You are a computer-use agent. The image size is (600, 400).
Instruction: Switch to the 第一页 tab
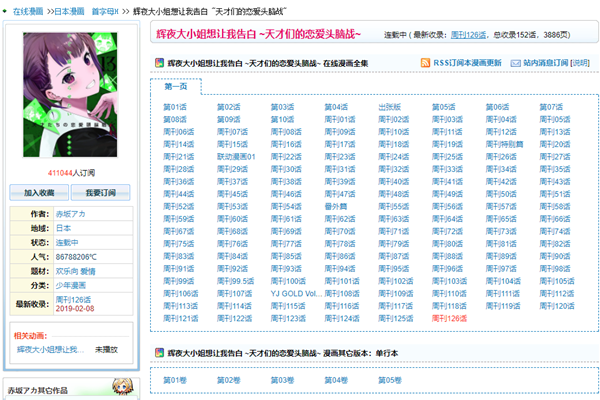coord(175,87)
